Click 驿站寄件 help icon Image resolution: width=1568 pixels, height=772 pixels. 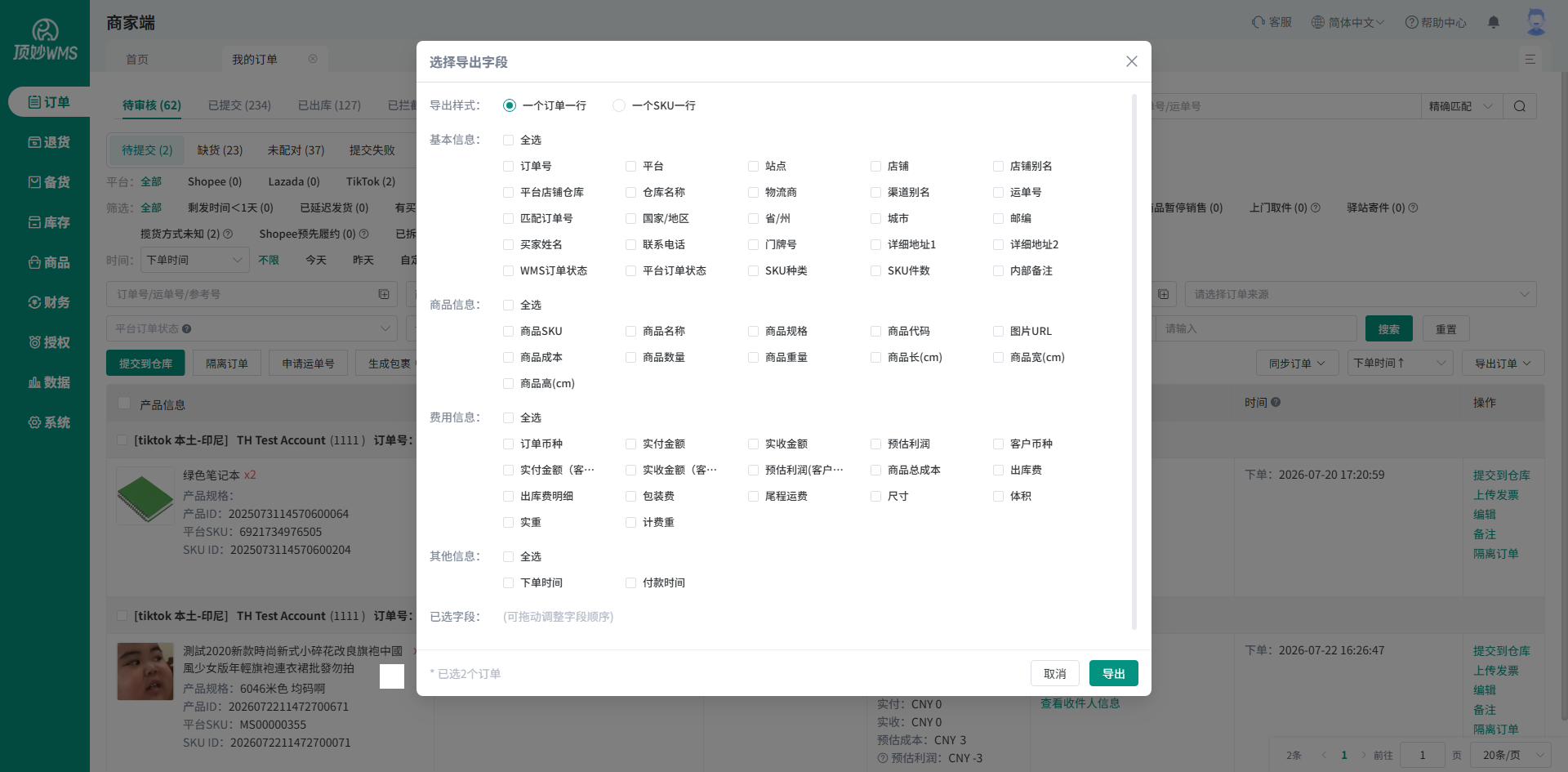pos(1414,208)
